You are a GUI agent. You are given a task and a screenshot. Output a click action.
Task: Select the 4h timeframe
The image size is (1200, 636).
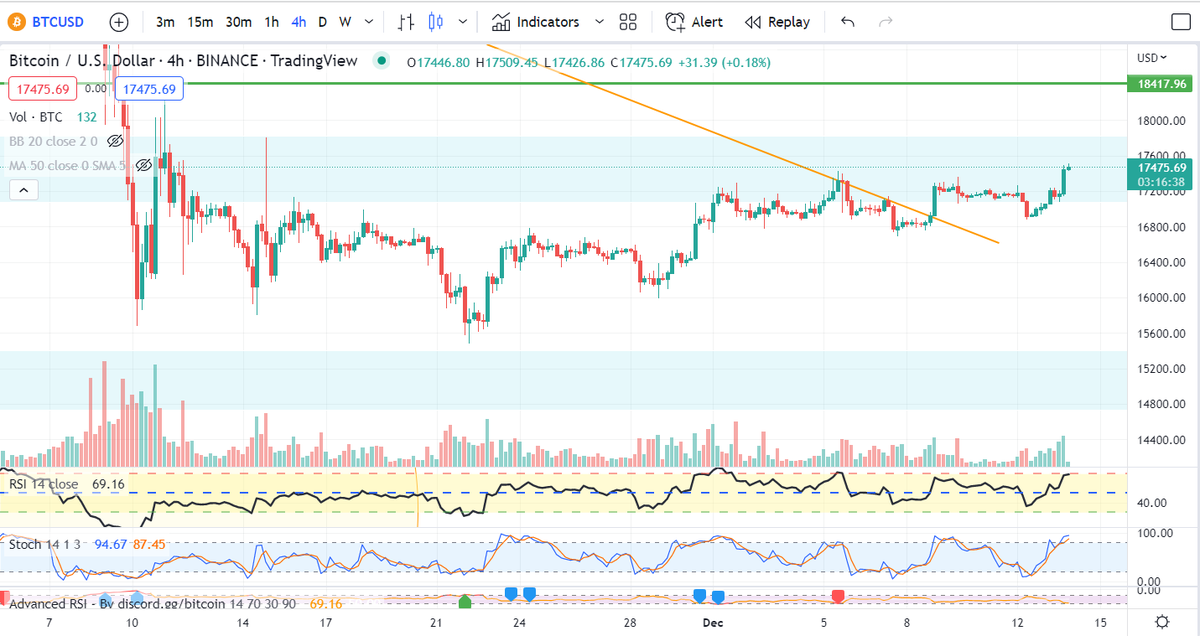point(299,21)
